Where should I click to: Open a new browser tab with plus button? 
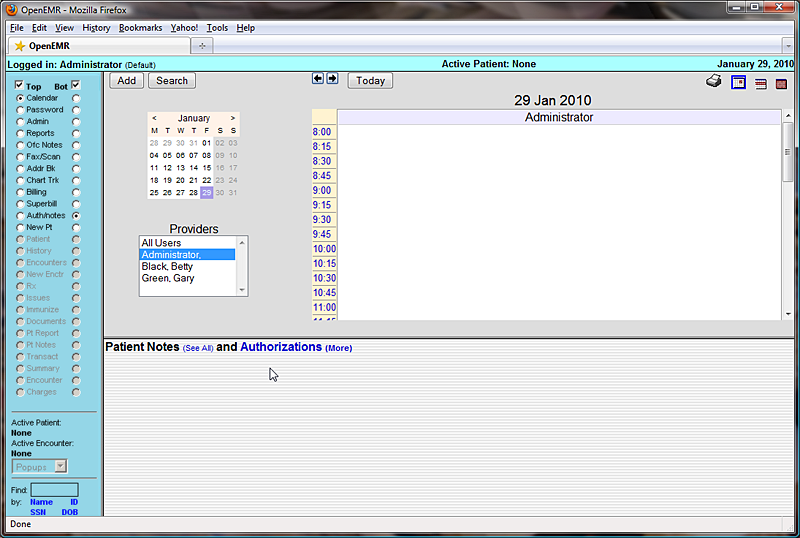point(202,46)
